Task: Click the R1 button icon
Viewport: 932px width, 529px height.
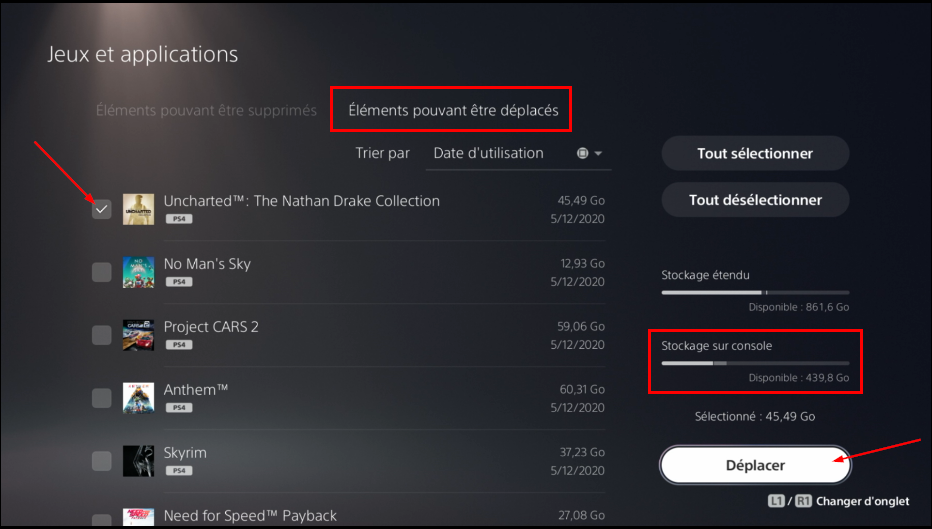Action: coord(803,501)
